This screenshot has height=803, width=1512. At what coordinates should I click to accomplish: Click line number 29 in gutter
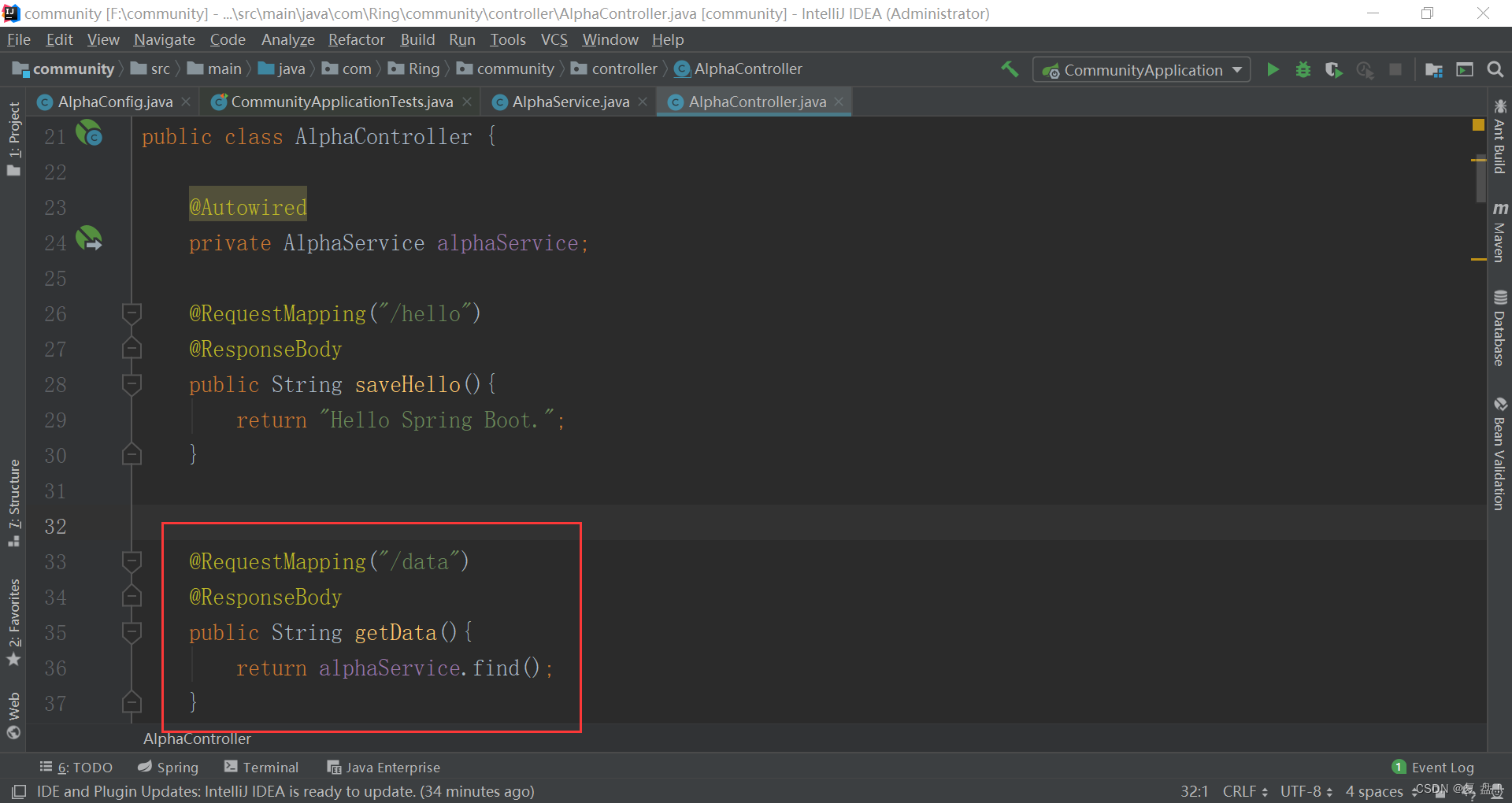[x=55, y=420]
